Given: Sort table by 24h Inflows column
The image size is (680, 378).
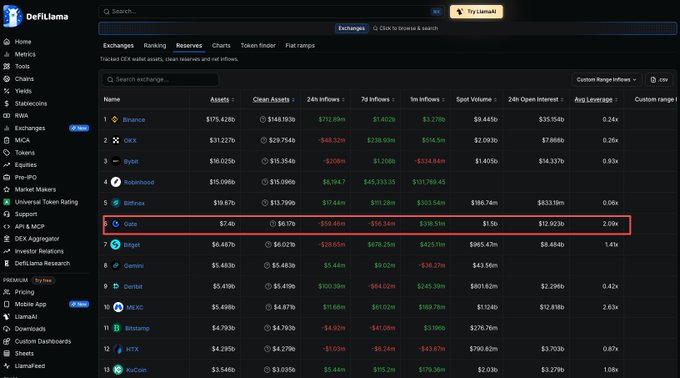Looking at the screenshot, I should point(326,100).
